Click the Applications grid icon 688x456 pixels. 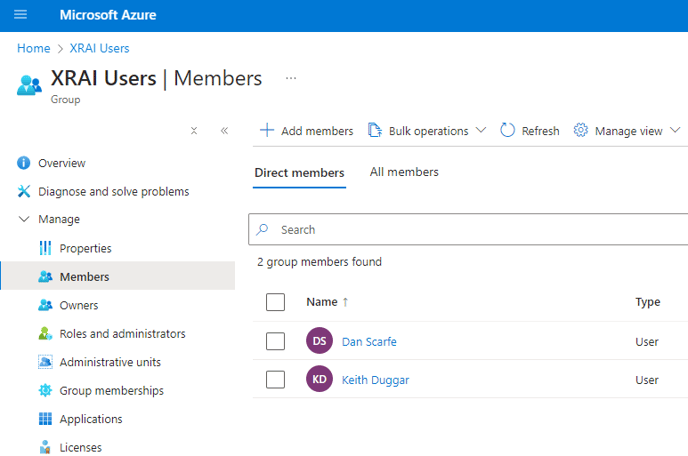[45, 419]
